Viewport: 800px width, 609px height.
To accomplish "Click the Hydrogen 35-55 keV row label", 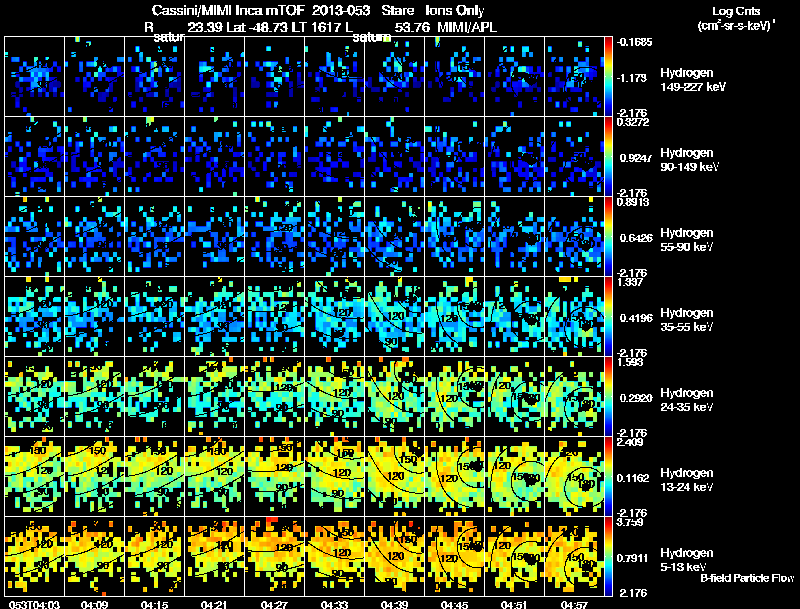I will pos(687,320).
